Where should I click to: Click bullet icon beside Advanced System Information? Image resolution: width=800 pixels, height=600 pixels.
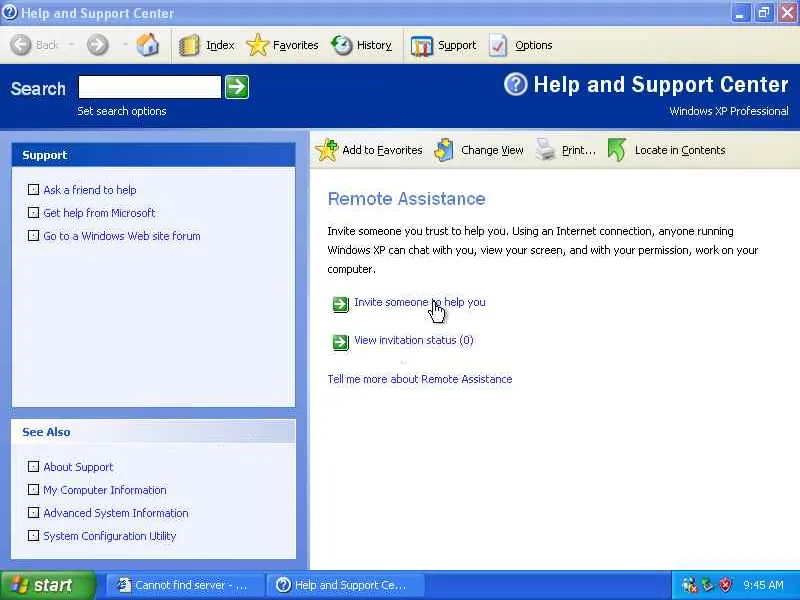(x=33, y=513)
